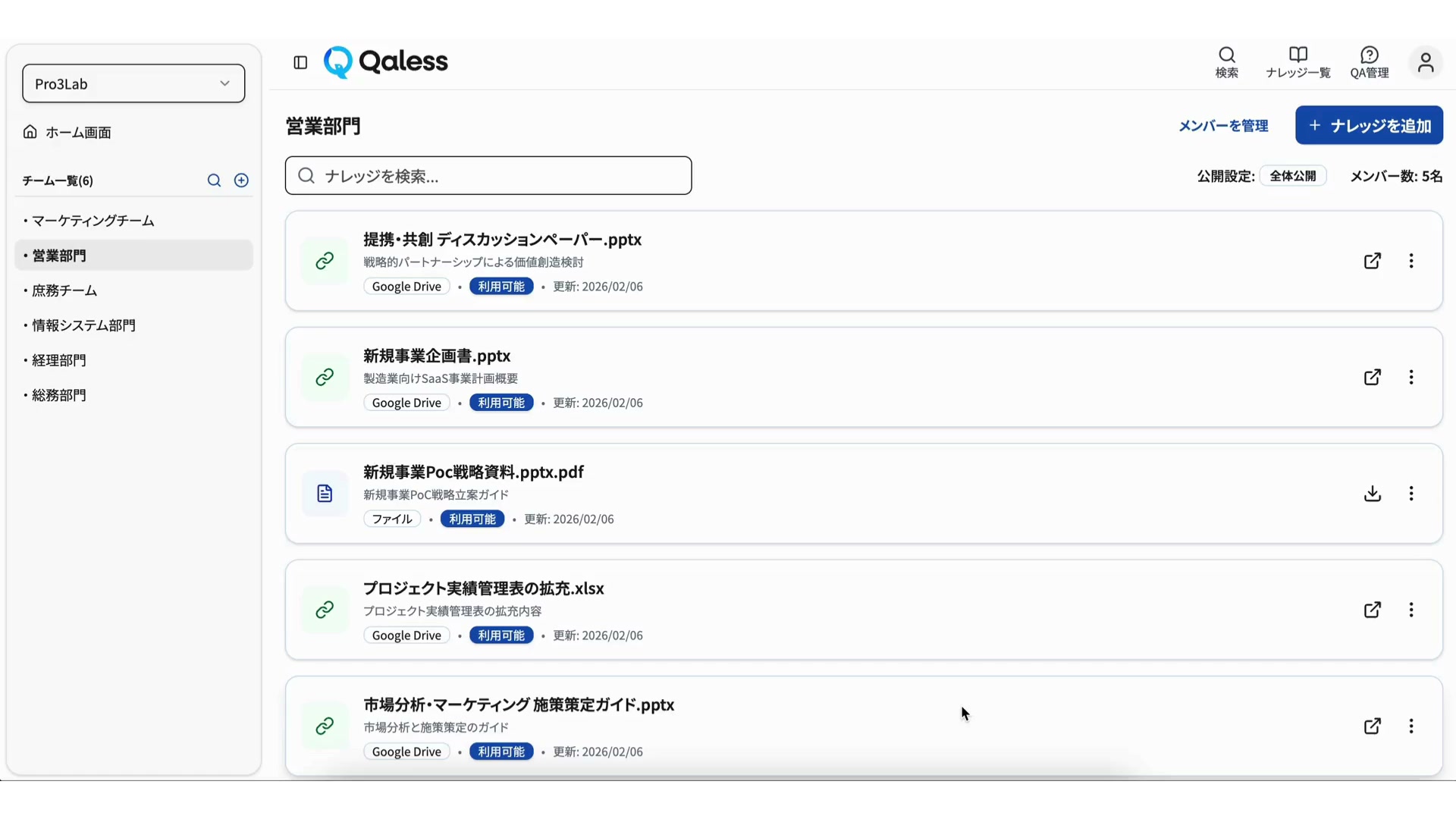Open more options for 市場分析・マーケティング施策策定ガイド.pptx
The width and height of the screenshot is (1456, 819).
point(1410,726)
